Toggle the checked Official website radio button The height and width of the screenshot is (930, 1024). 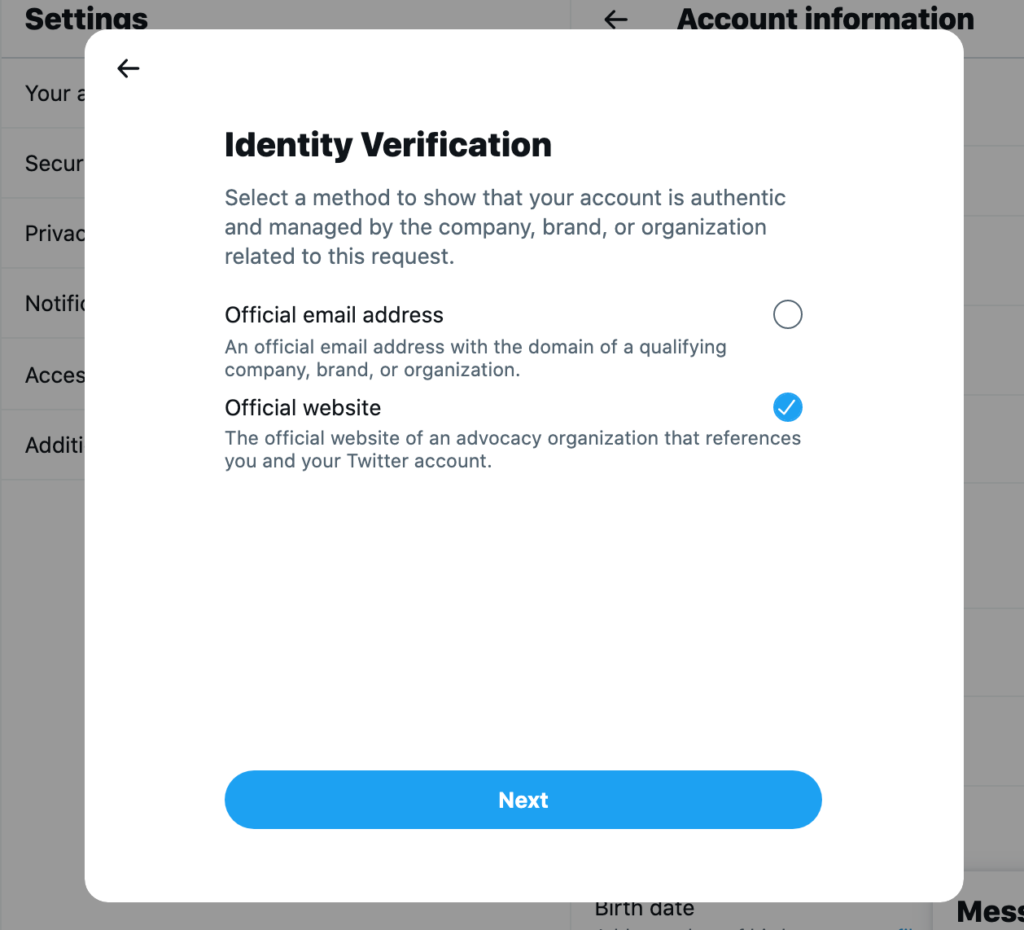[788, 407]
